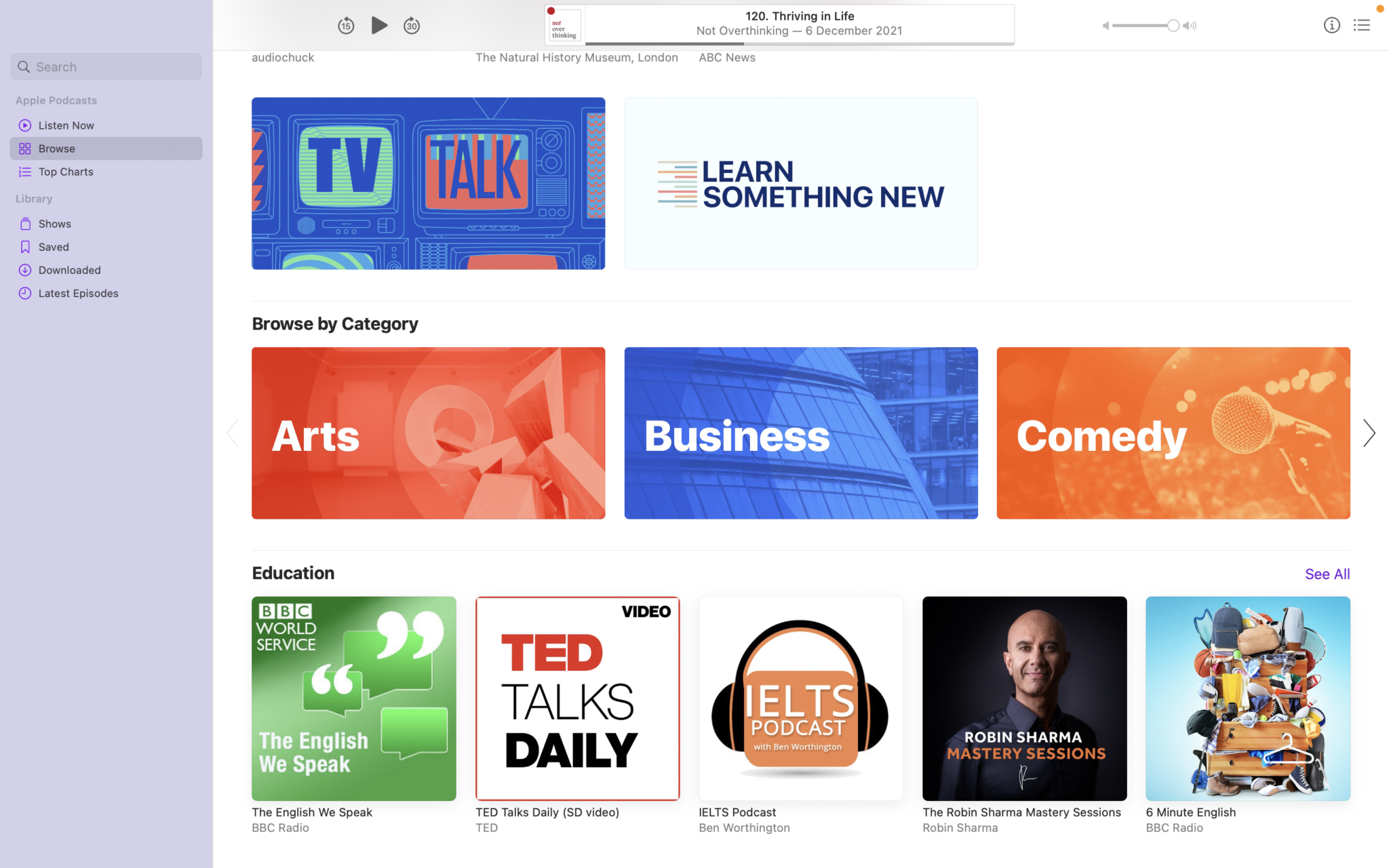Click the magnifying glass search icon

(x=24, y=66)
